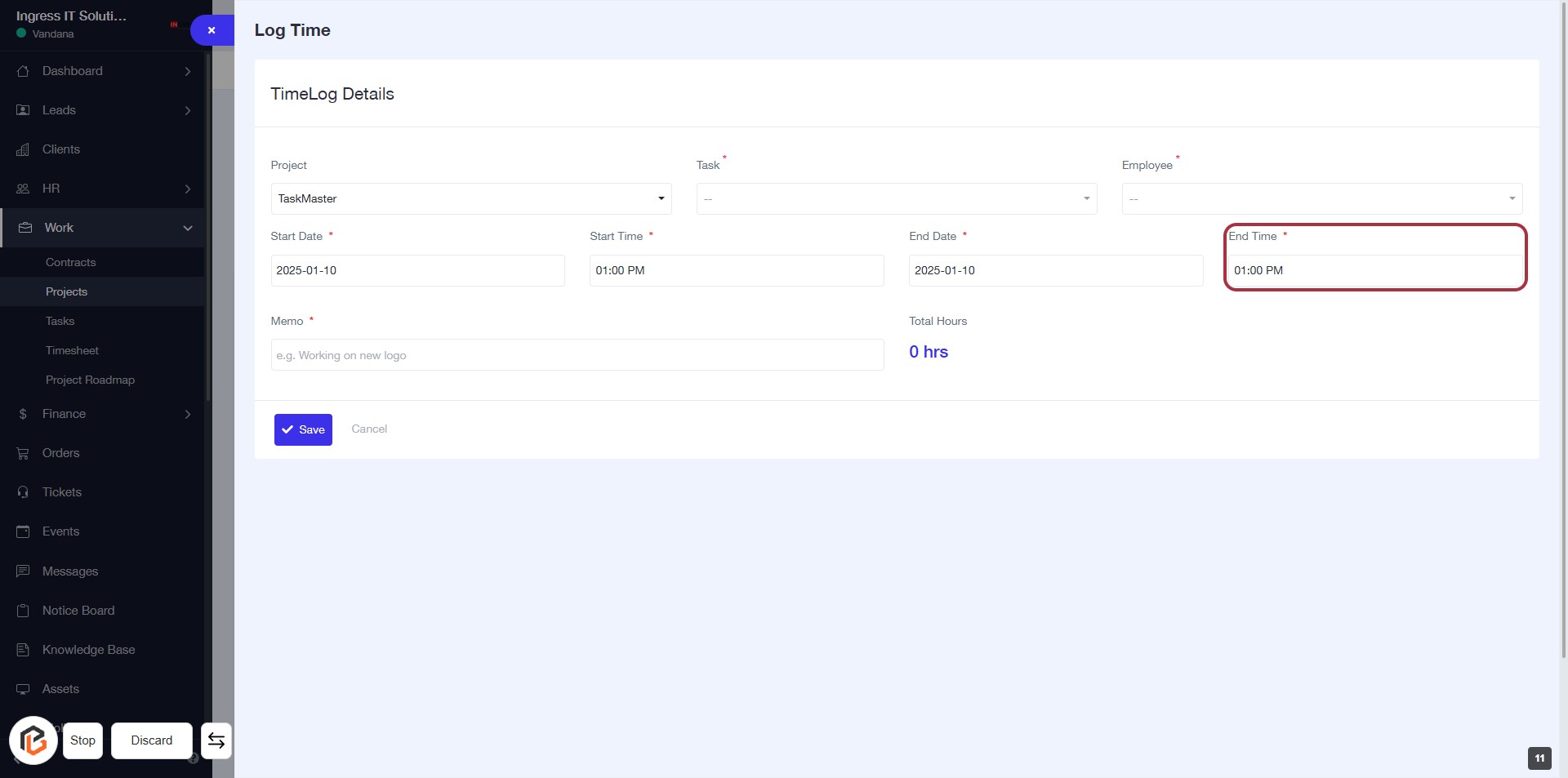Click the Clients building icon
1568x778 pixels.
[23, 149]
